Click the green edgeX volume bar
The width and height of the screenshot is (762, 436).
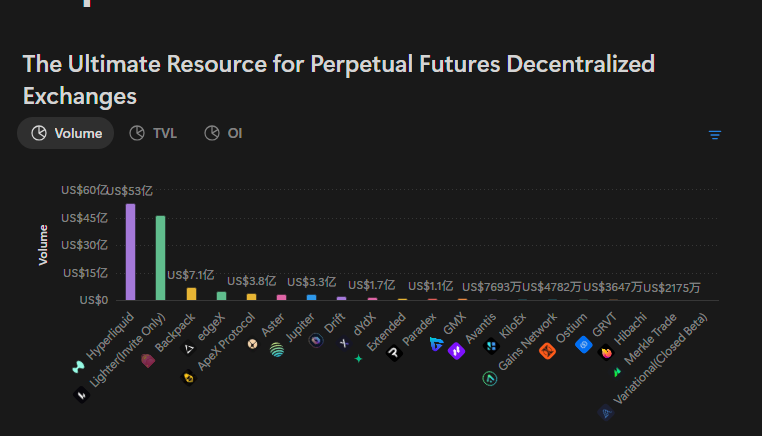point(222,296)
